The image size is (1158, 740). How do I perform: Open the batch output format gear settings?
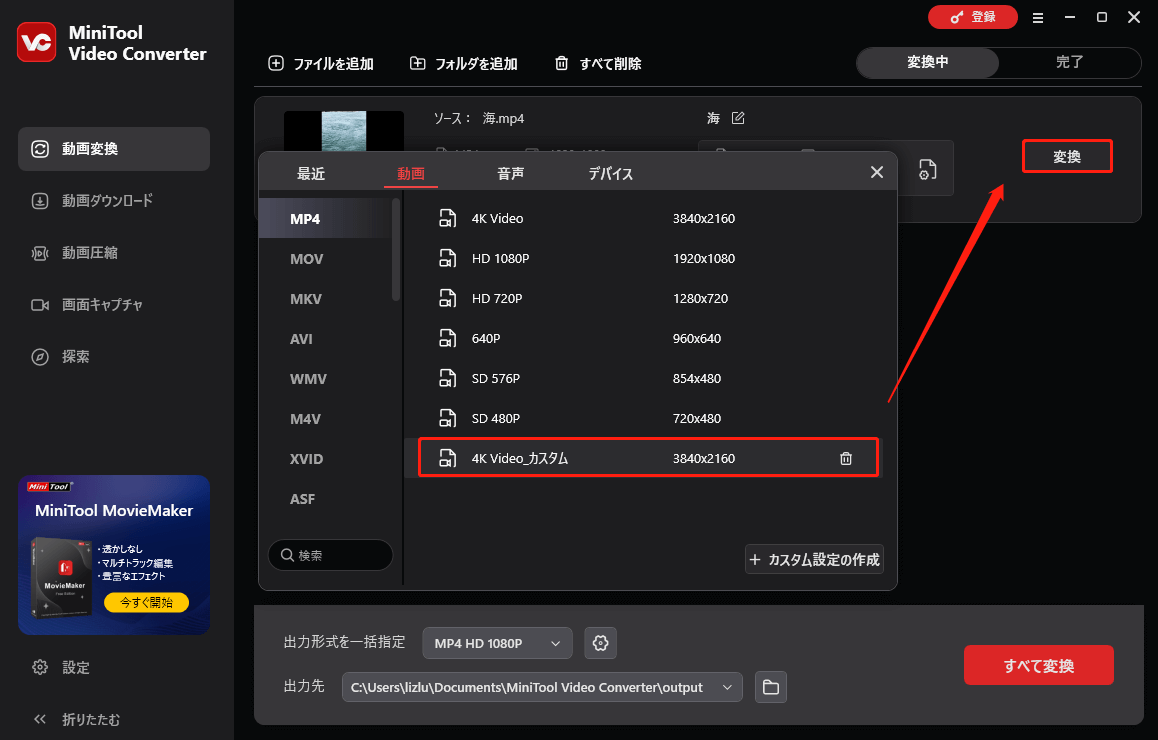tap(600, 643)
